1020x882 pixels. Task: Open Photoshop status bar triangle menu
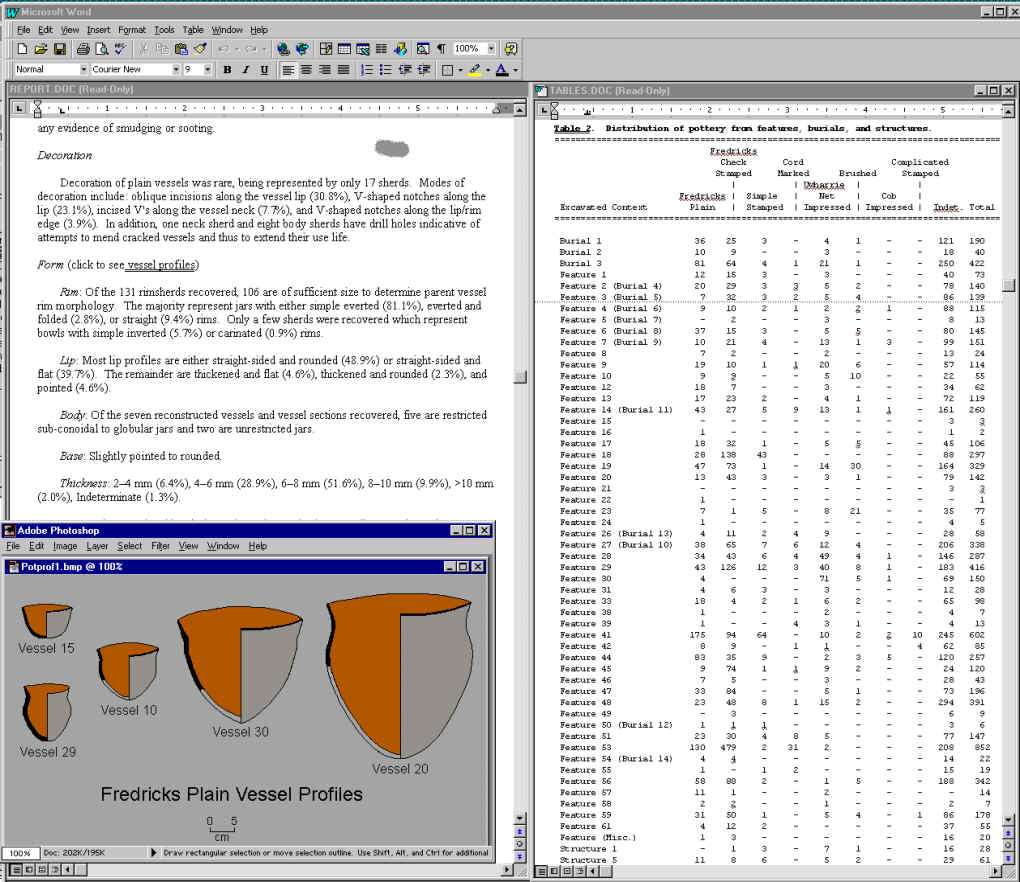click(154, 853)
